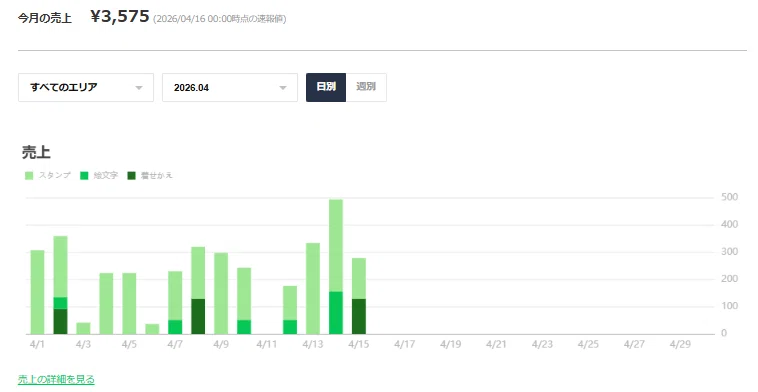
Task: Select the 絵文字 segment on 4/10
Action: click(x=244, y=327)
